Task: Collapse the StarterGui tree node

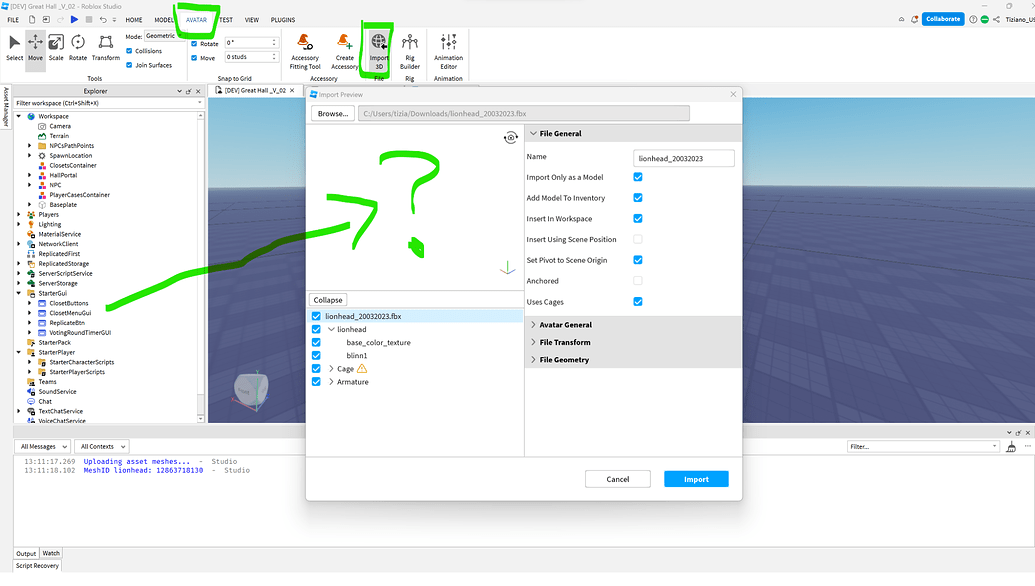Action: 18,293
